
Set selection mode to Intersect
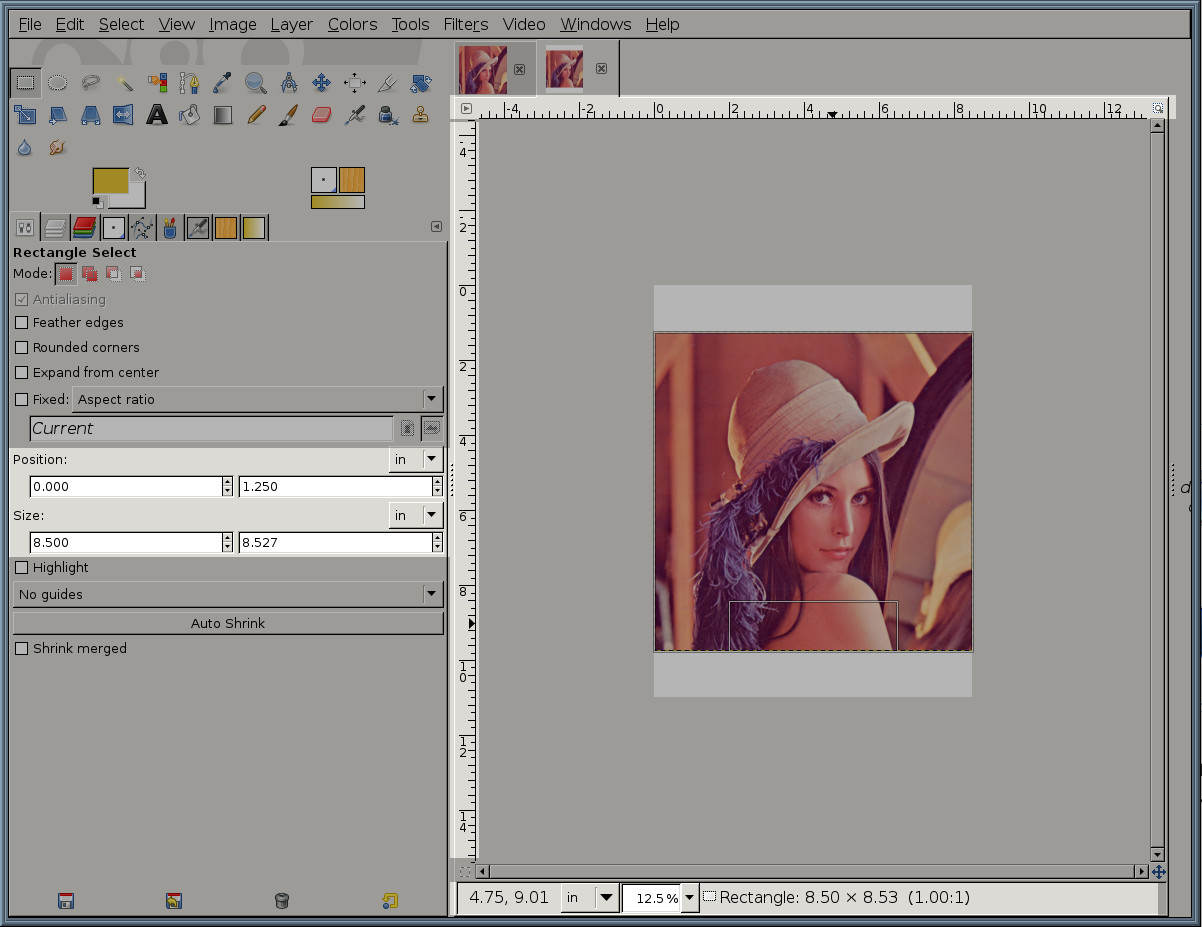tap(138, 273)
